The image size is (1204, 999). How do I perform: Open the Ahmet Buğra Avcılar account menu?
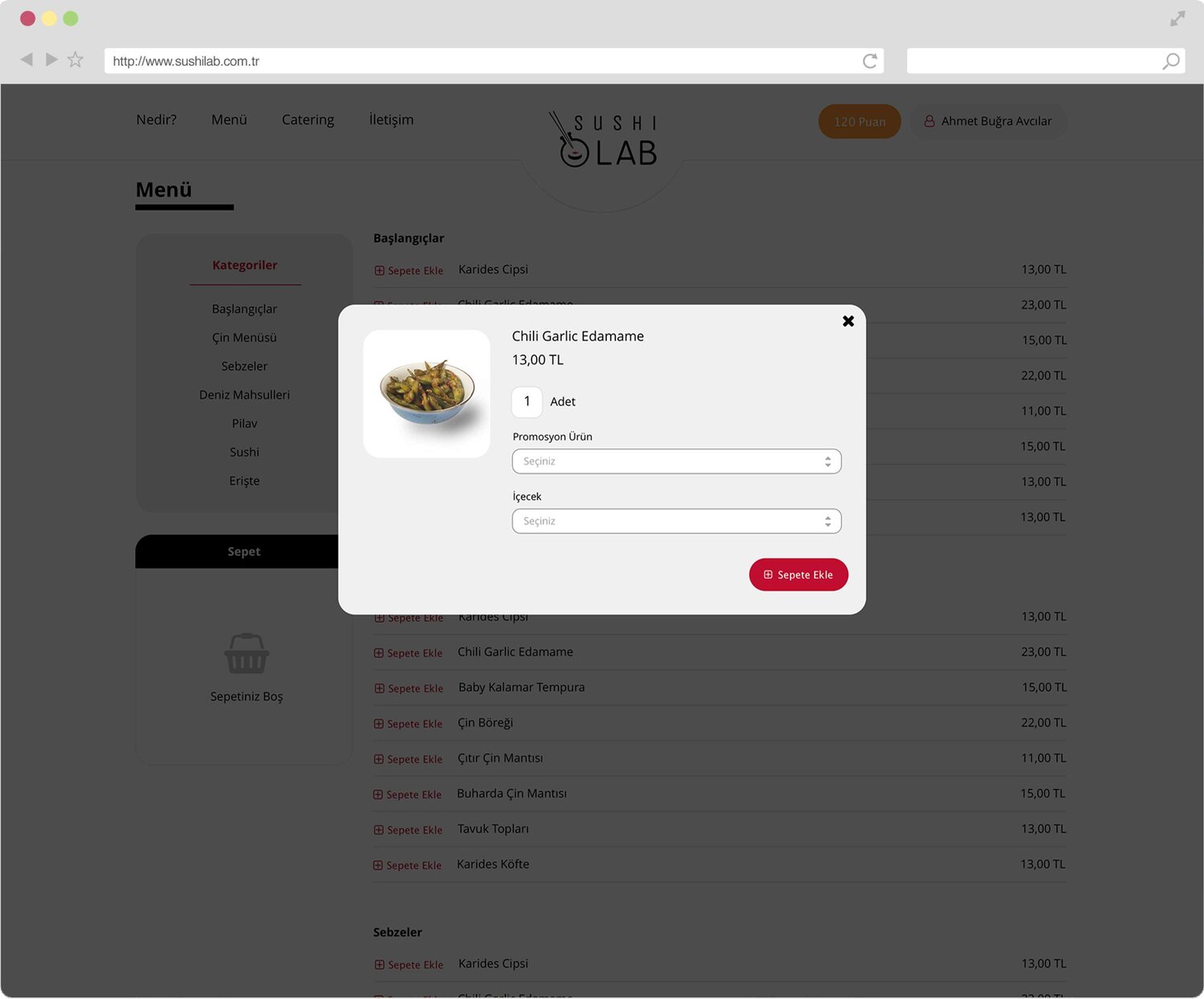pyautogui.click(x=988, y=121)
